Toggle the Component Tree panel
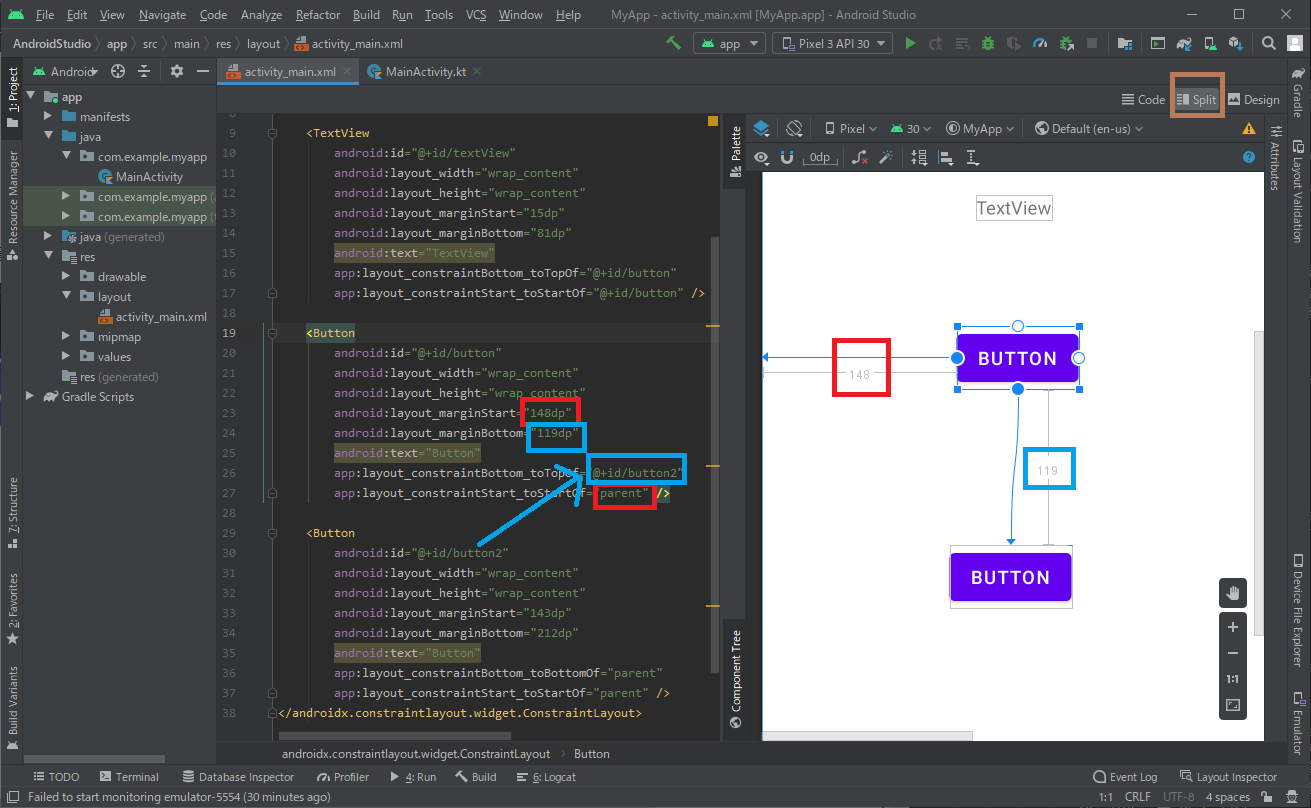The image size is (1311, 808). point(735,679)
